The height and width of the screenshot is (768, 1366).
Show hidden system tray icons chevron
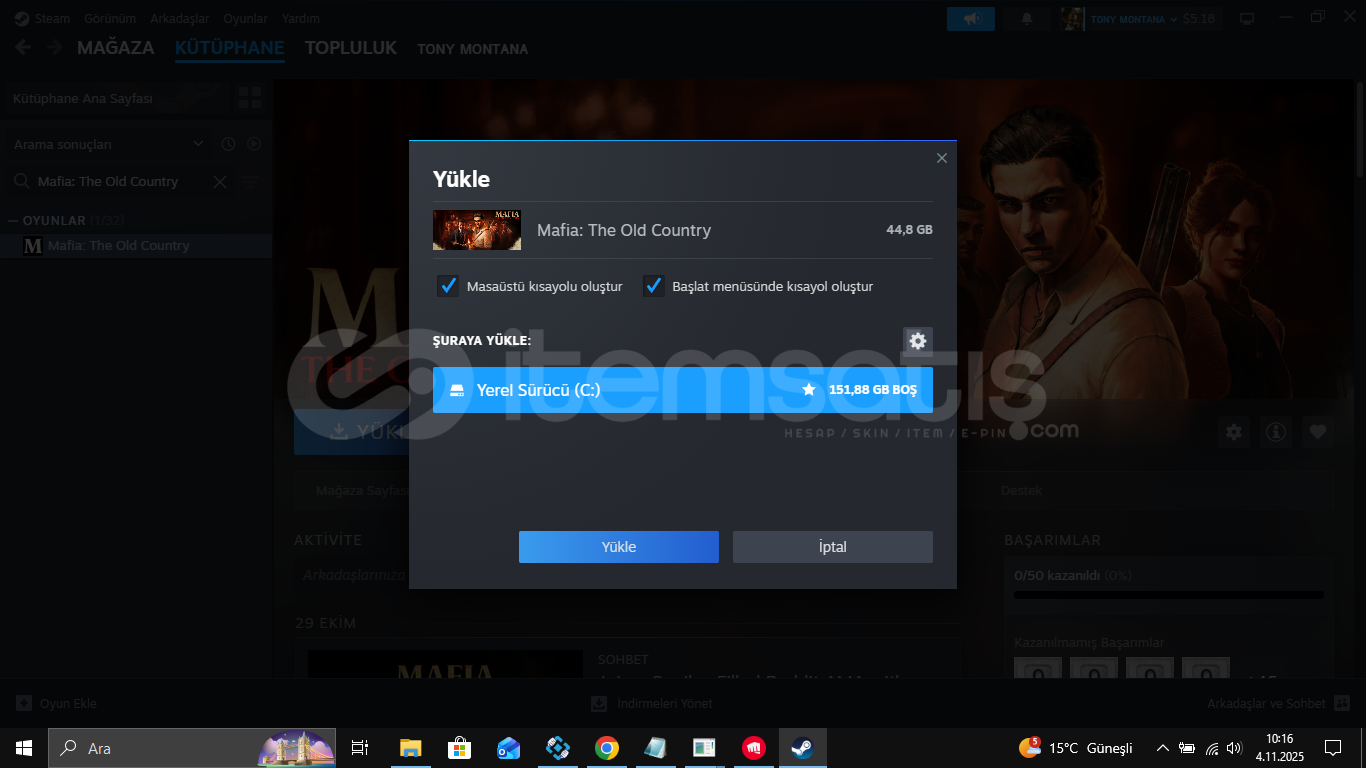(1162, 748)
